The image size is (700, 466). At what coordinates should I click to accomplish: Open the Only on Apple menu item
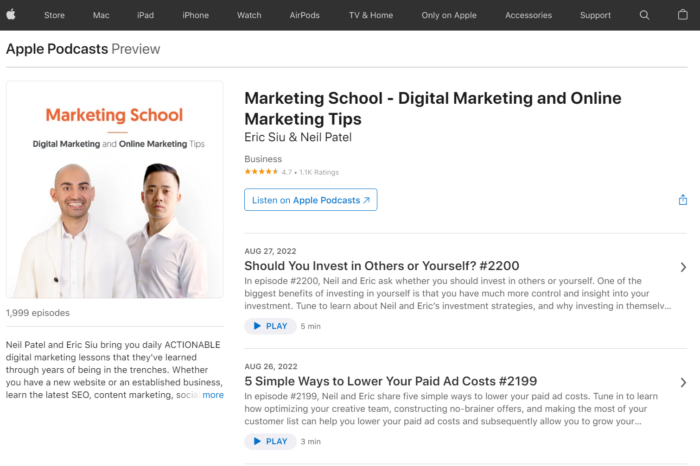pos(449,15)
